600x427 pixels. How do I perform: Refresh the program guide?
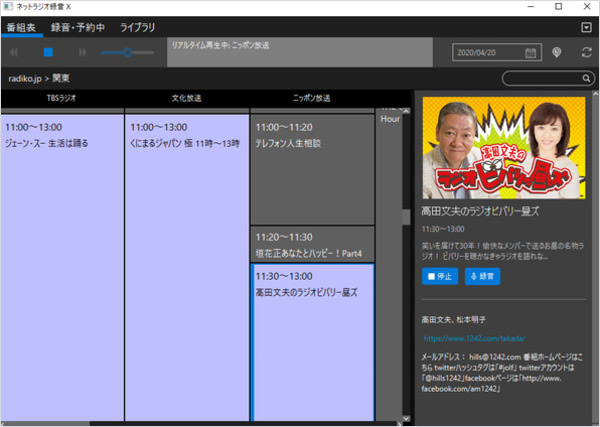click(x=586, y=51)
